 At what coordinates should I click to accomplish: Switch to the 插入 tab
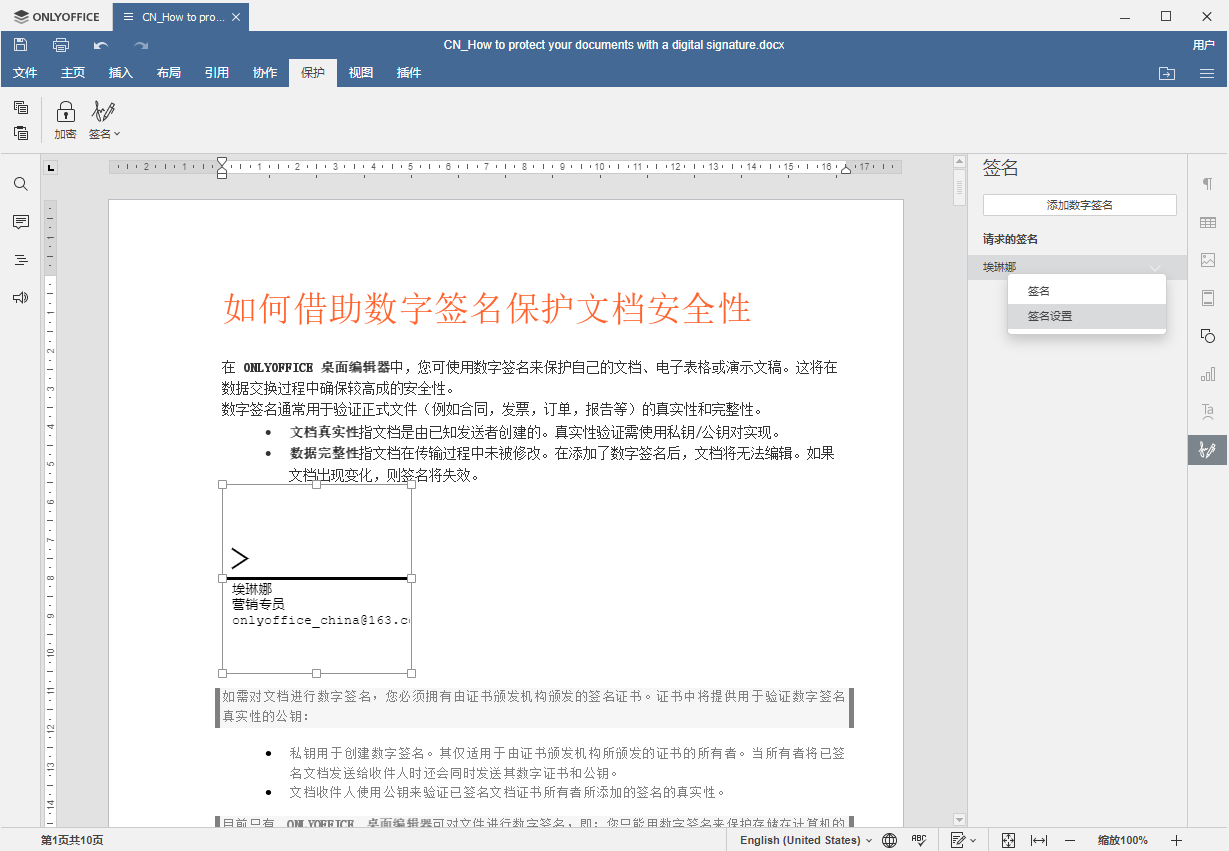121,73
